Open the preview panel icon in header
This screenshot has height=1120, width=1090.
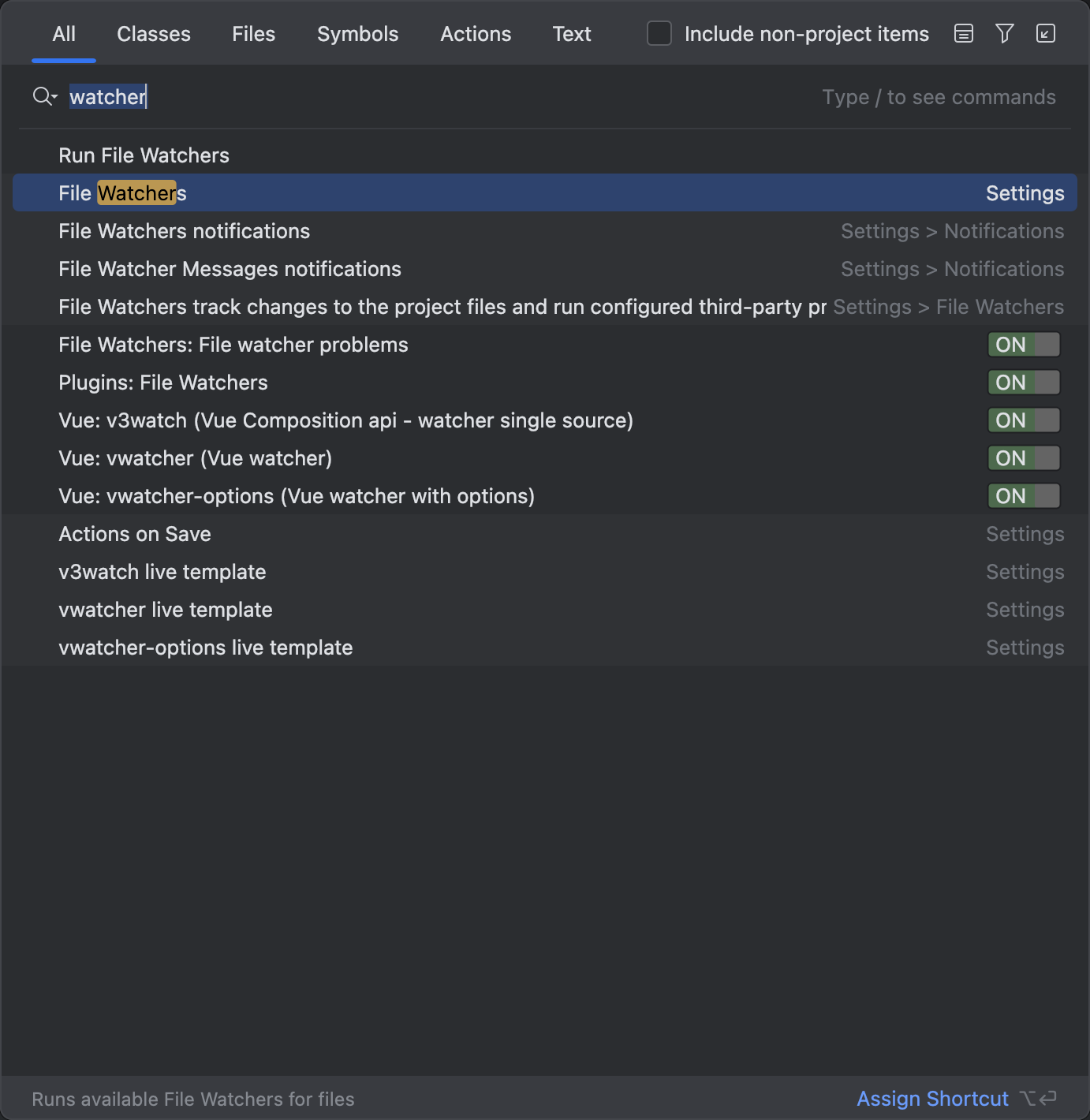[x=963, y=34]
